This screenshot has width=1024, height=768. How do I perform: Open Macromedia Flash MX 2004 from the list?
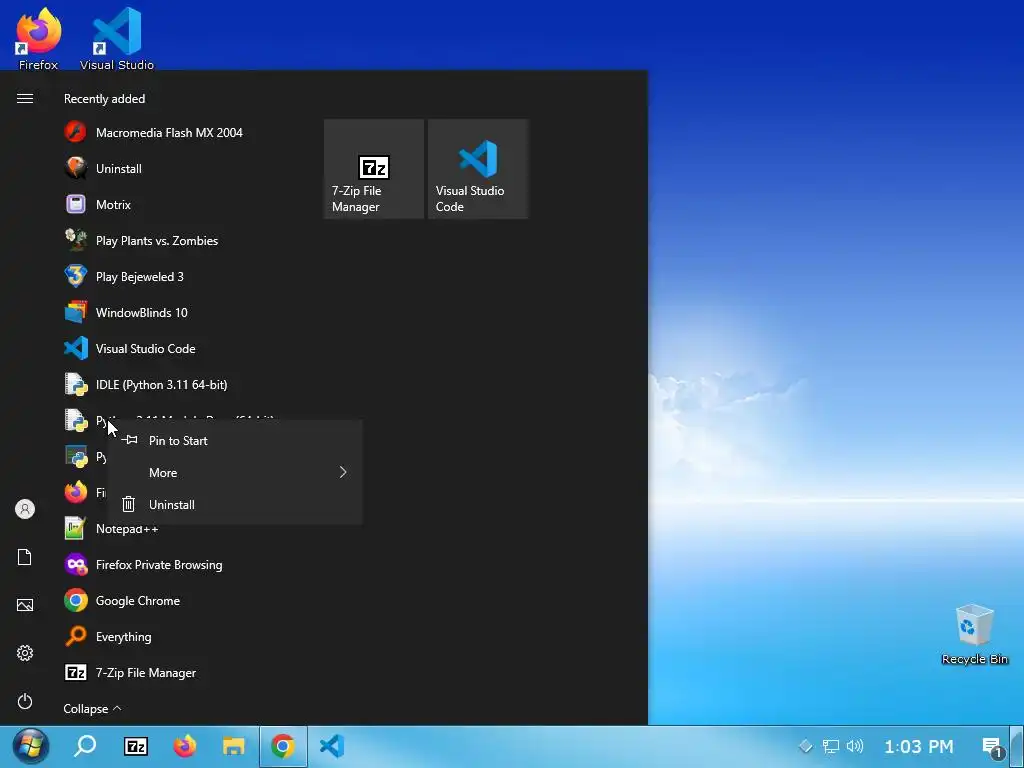153,133
